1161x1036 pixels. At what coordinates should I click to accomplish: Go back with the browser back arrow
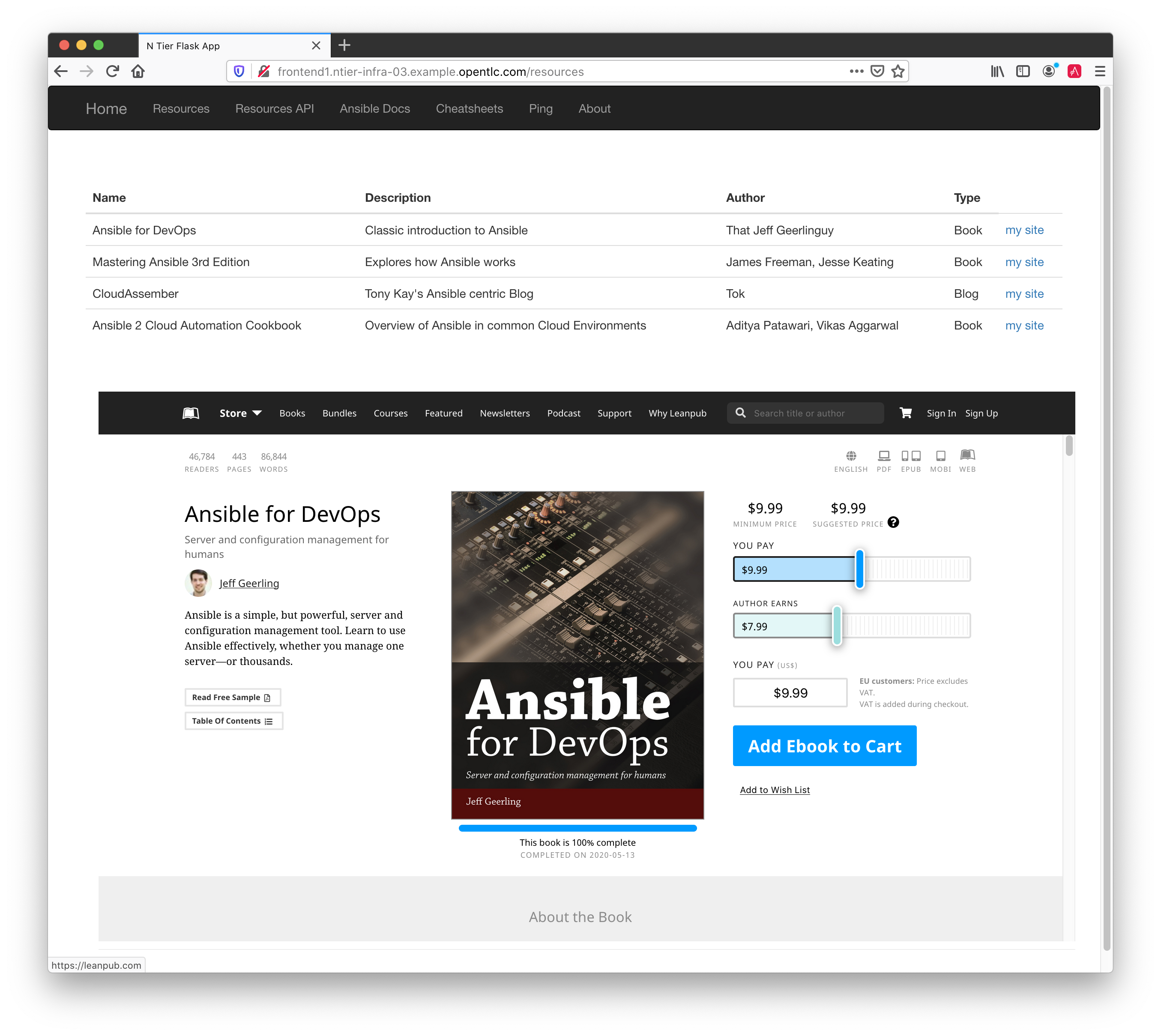click(x=61, y=71)
